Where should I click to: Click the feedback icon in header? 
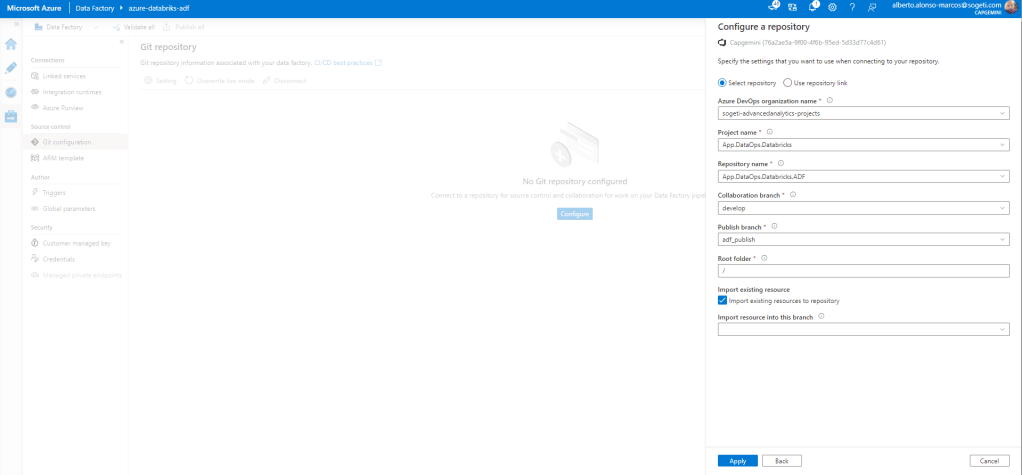[872, 7]
